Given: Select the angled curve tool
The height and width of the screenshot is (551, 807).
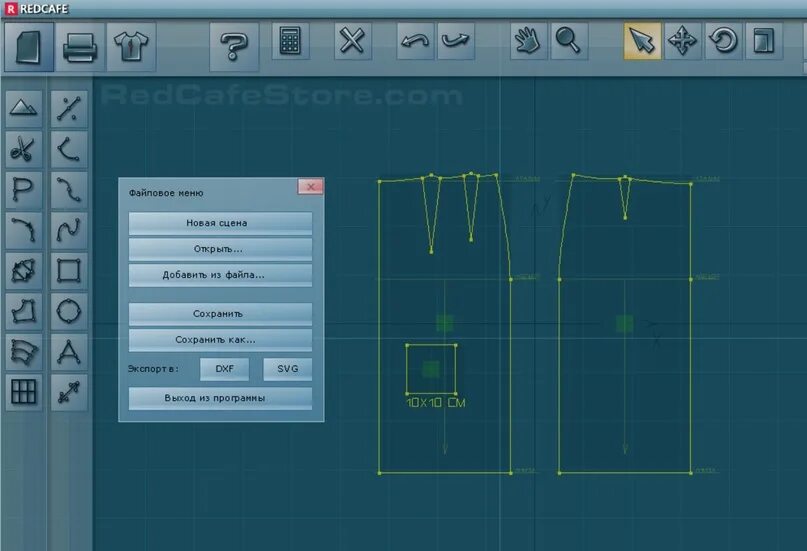Looking at the screenshot, I should pyautogui.click(x=69, y=149).
